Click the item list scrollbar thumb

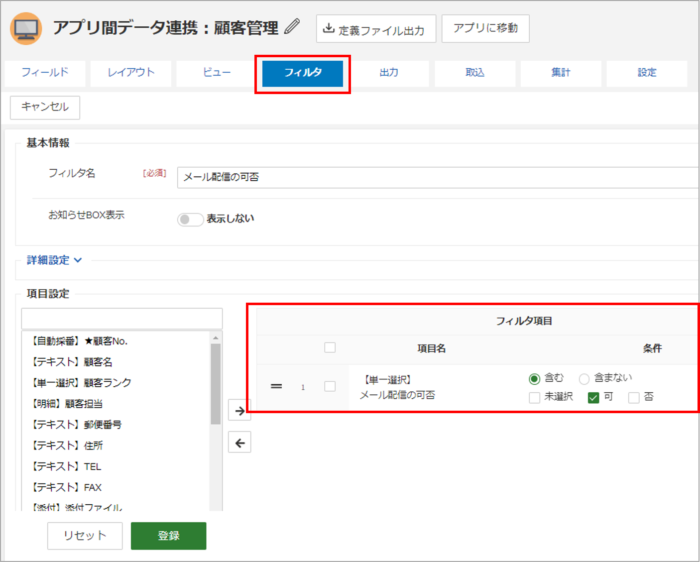point(216,384)
